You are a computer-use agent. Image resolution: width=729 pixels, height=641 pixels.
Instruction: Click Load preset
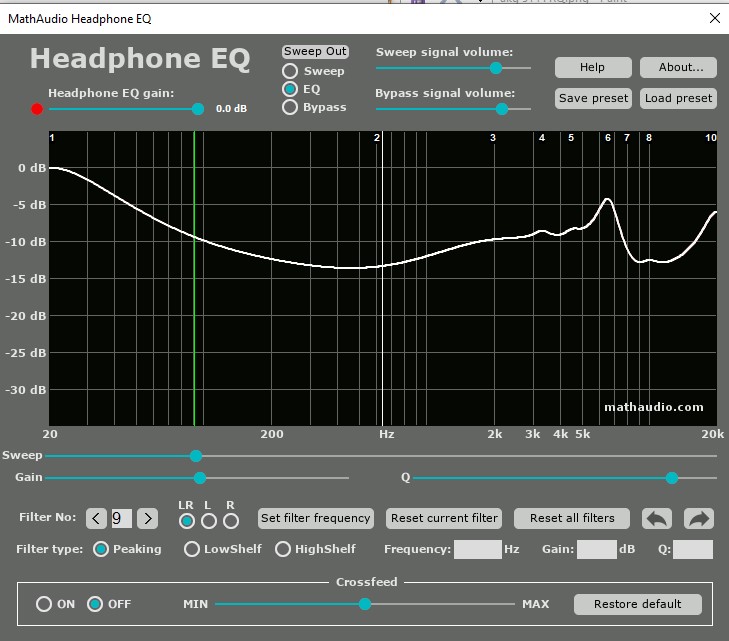coord(678,98)
